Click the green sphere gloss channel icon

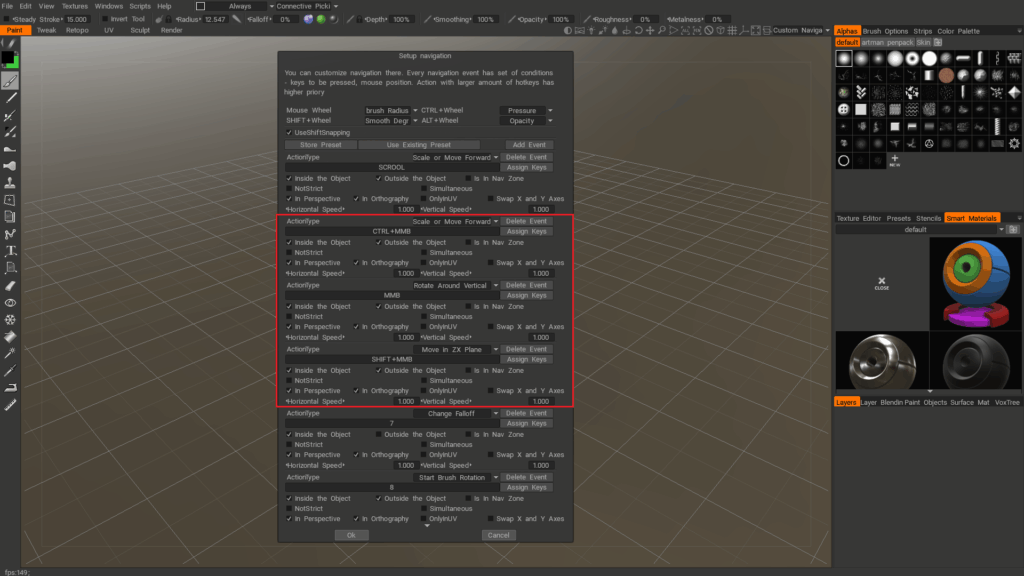point(321,19)
